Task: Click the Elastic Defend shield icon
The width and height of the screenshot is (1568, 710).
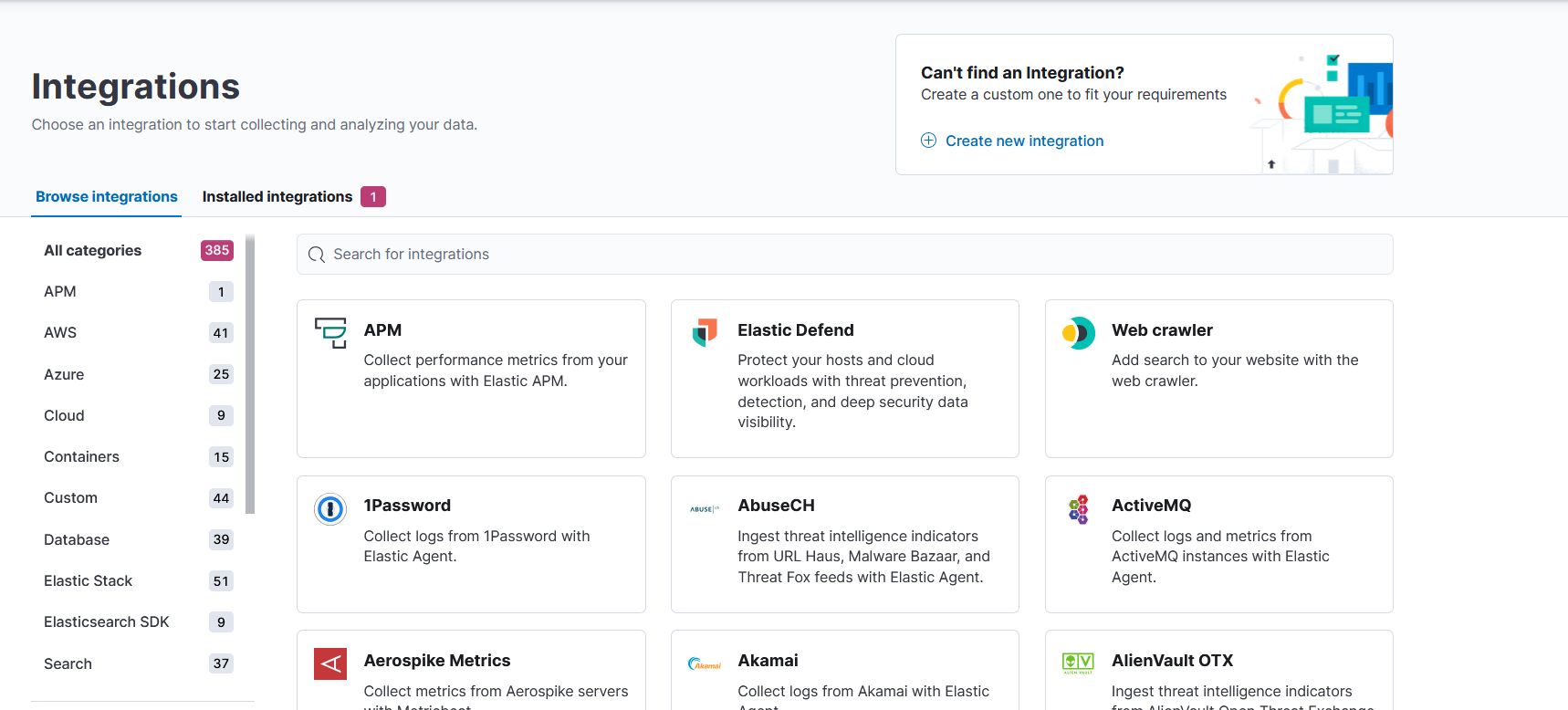Action: coord(705,333)
